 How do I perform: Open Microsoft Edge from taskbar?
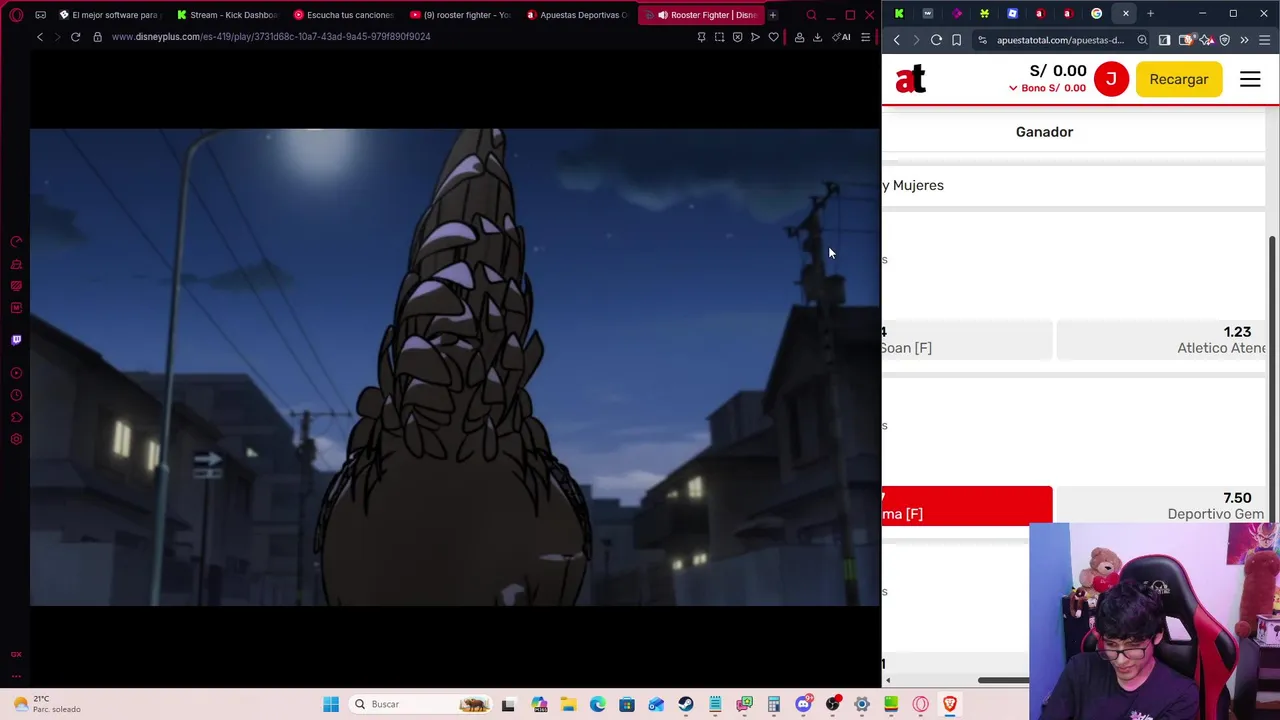[x=598, y=704]
